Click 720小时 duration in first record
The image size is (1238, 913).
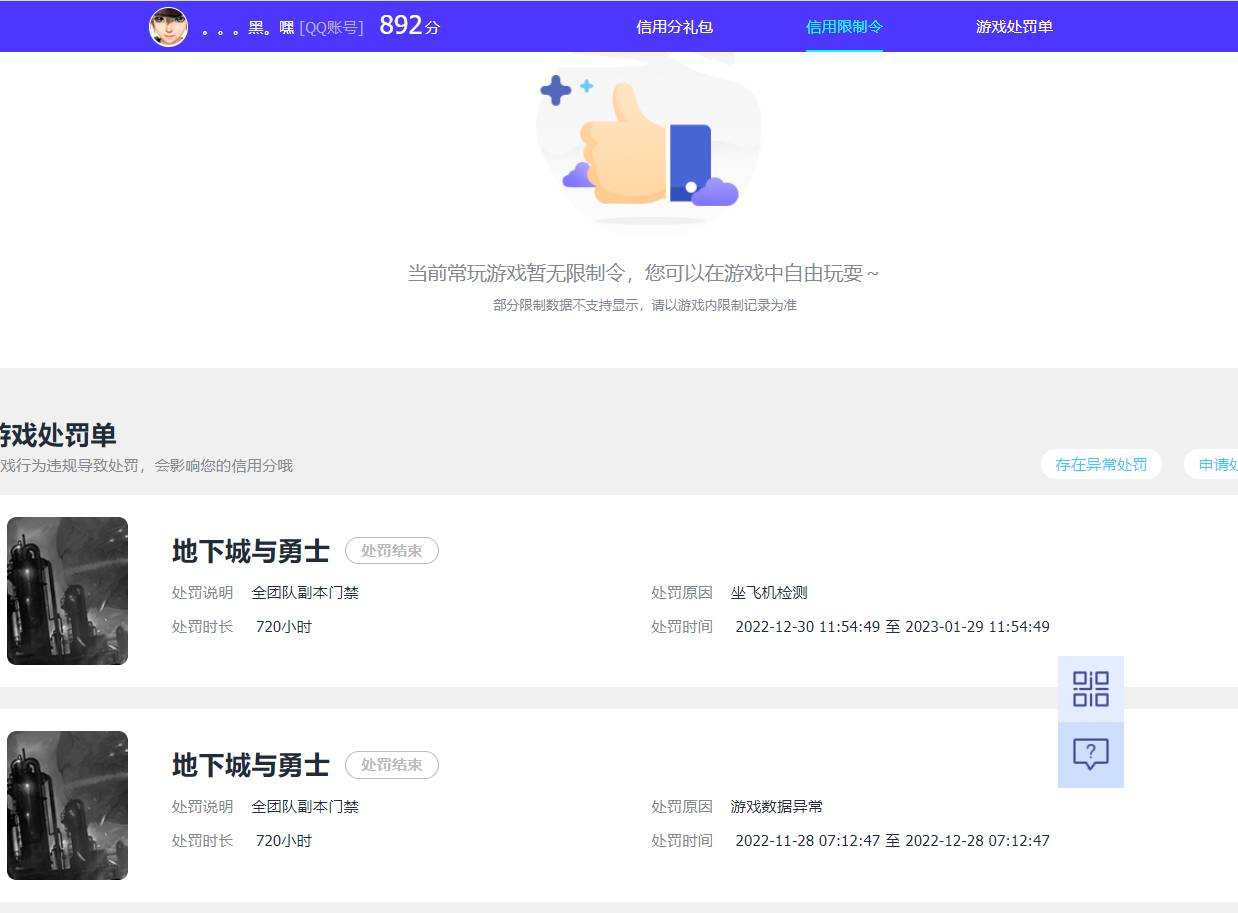(284, 627)
